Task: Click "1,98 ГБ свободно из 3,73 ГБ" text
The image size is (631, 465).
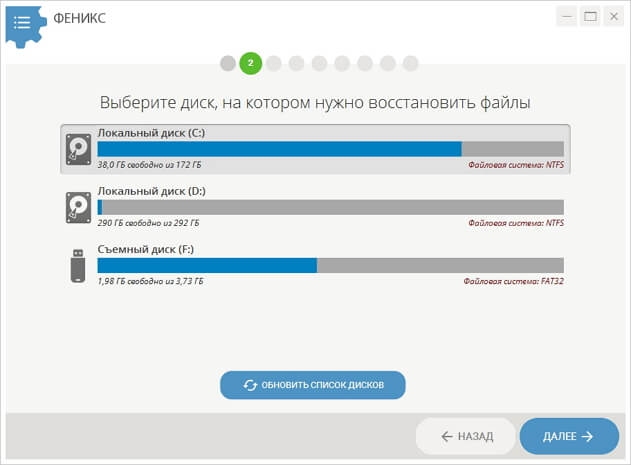Action: coord(150,281)
